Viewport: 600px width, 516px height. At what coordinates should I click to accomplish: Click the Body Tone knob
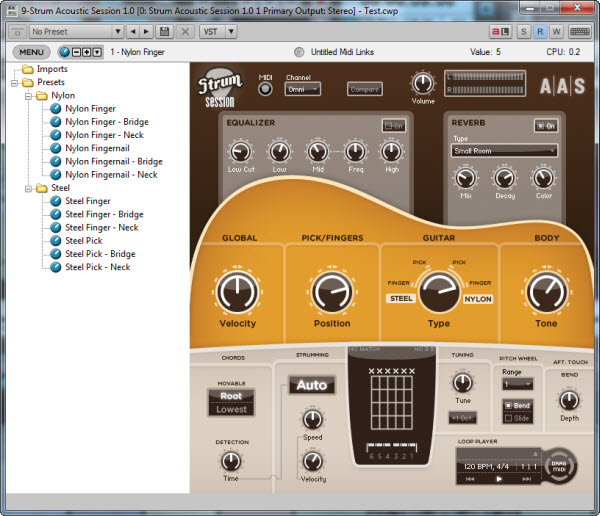coord(547,292)
